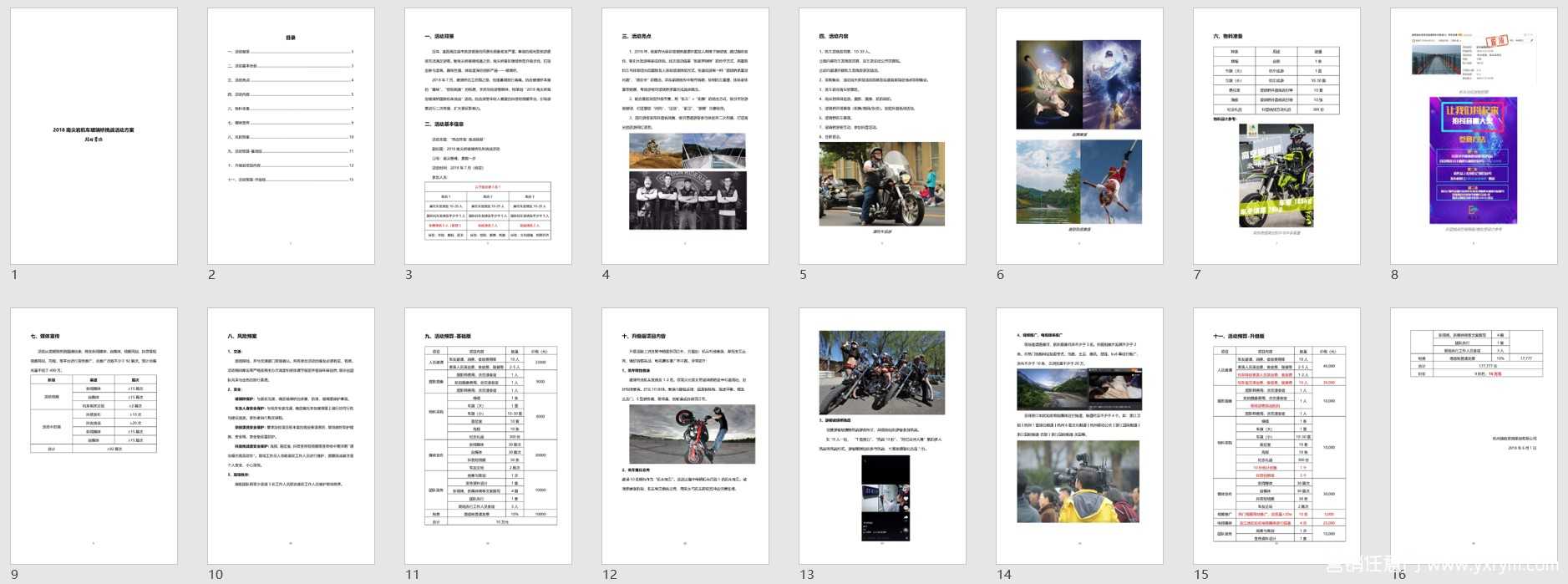This screenshot has width=1568, height=584.
Task: Open page 8 with the purple poster
Action: (x=1474, y=137)
